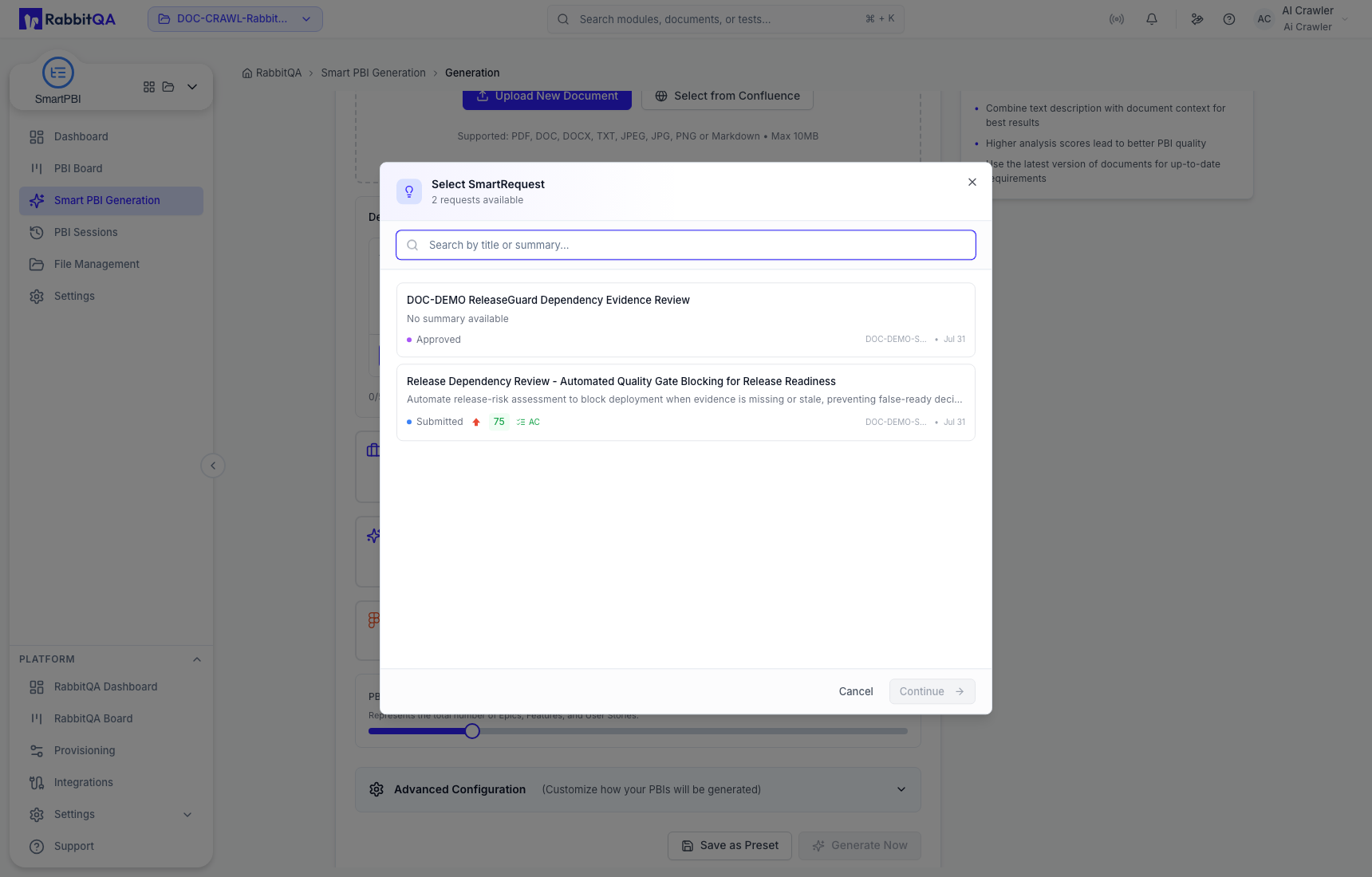
Task: Open Provisioning in the platform menu
Action: (111, 751)
